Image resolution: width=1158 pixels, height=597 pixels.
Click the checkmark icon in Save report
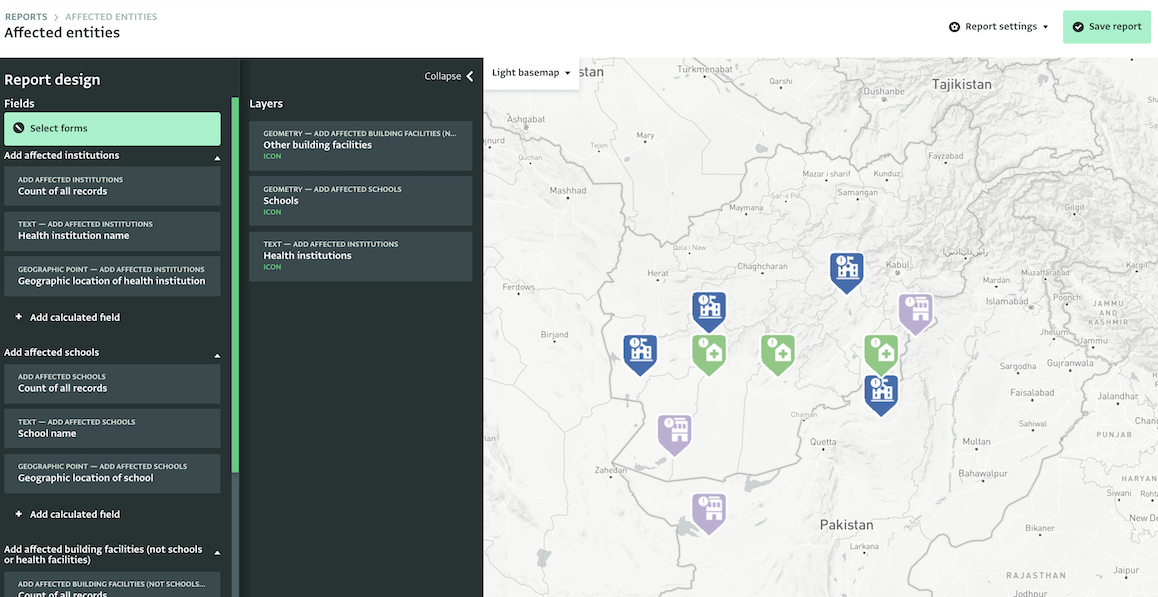[1078, 27]
